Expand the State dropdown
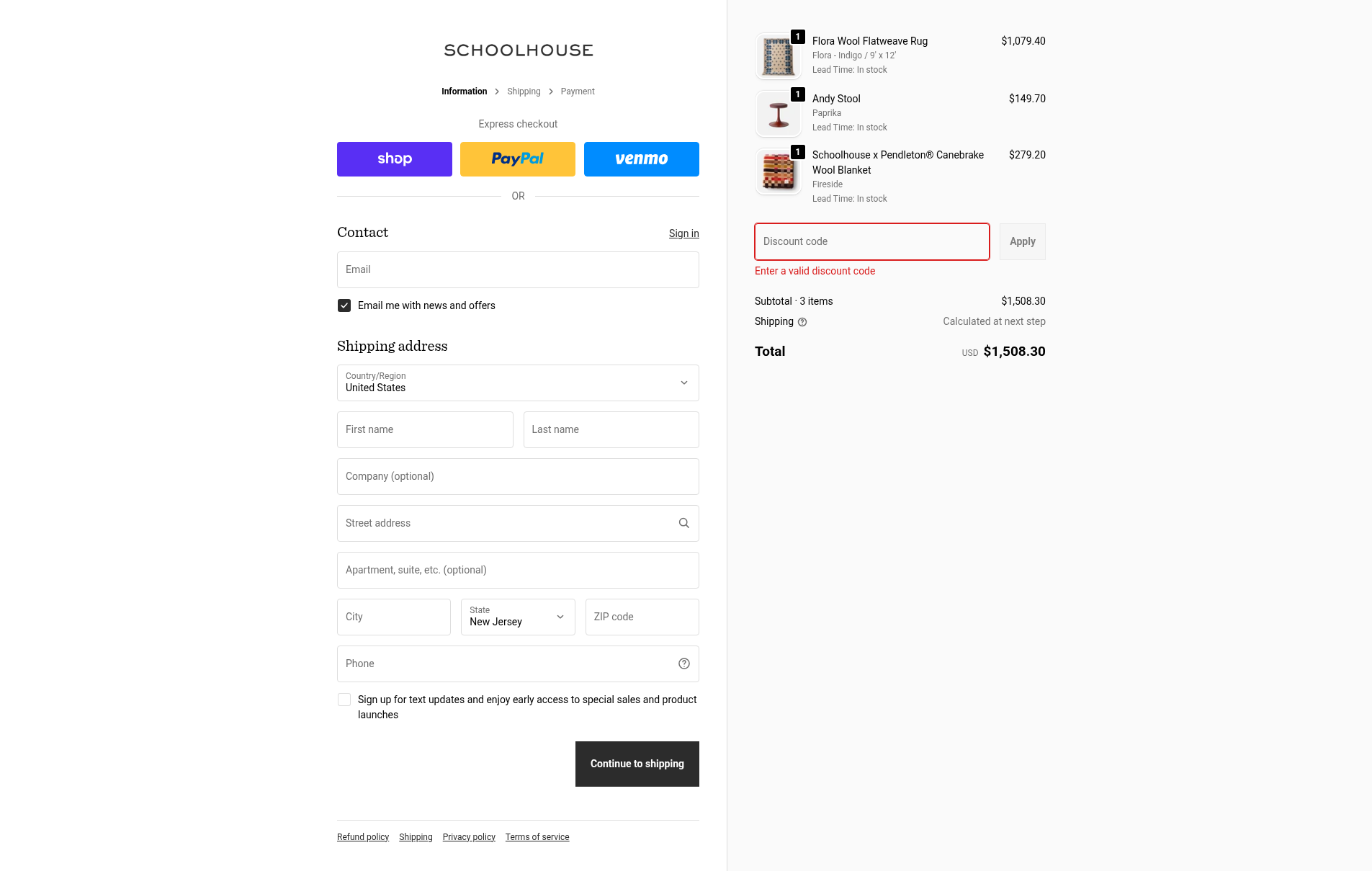Viewport: 1372px width, 871px height. tap(518, 617)
